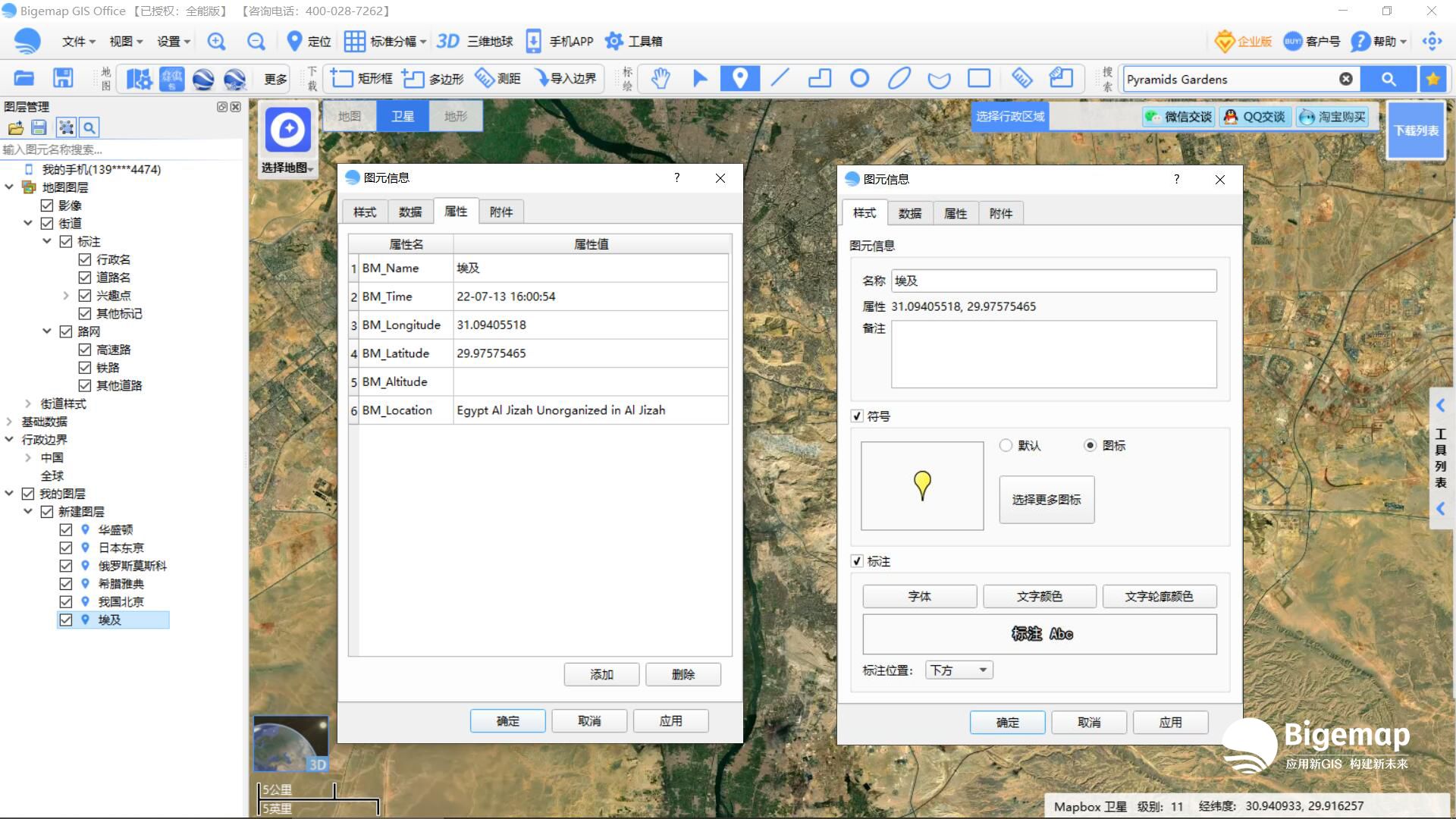Screen dimensions: 1456x819
Task: Select the 默认 radio button
Action: pyautogui.click(x=1006, y=445)
